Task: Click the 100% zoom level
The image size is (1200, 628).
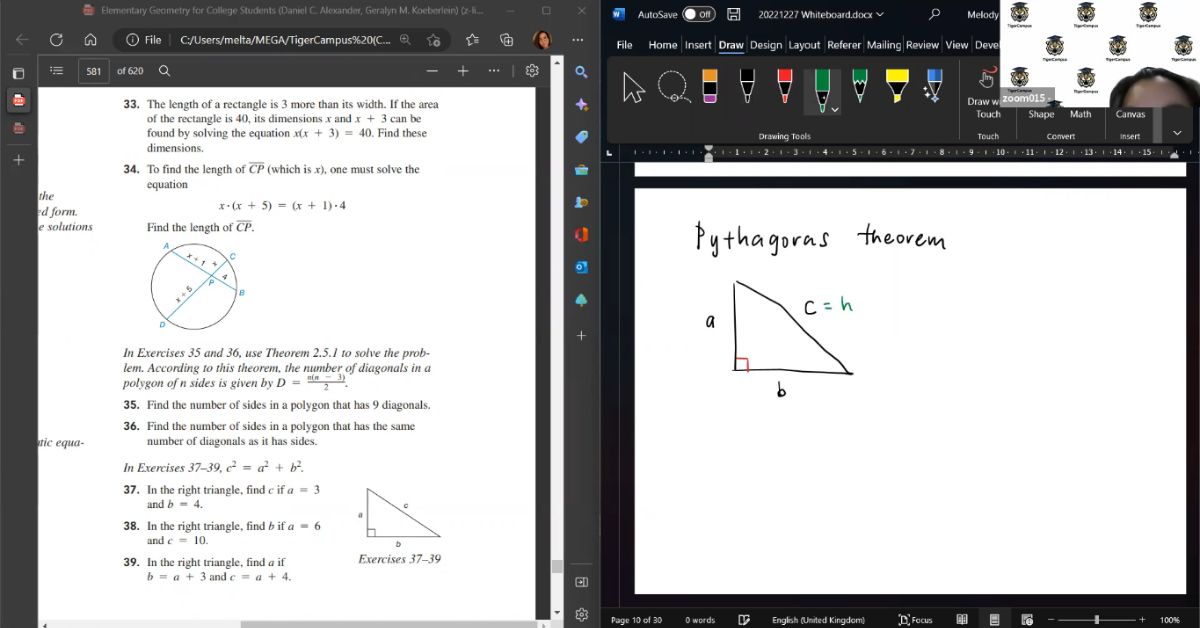Action: (x=1170, y=620)
